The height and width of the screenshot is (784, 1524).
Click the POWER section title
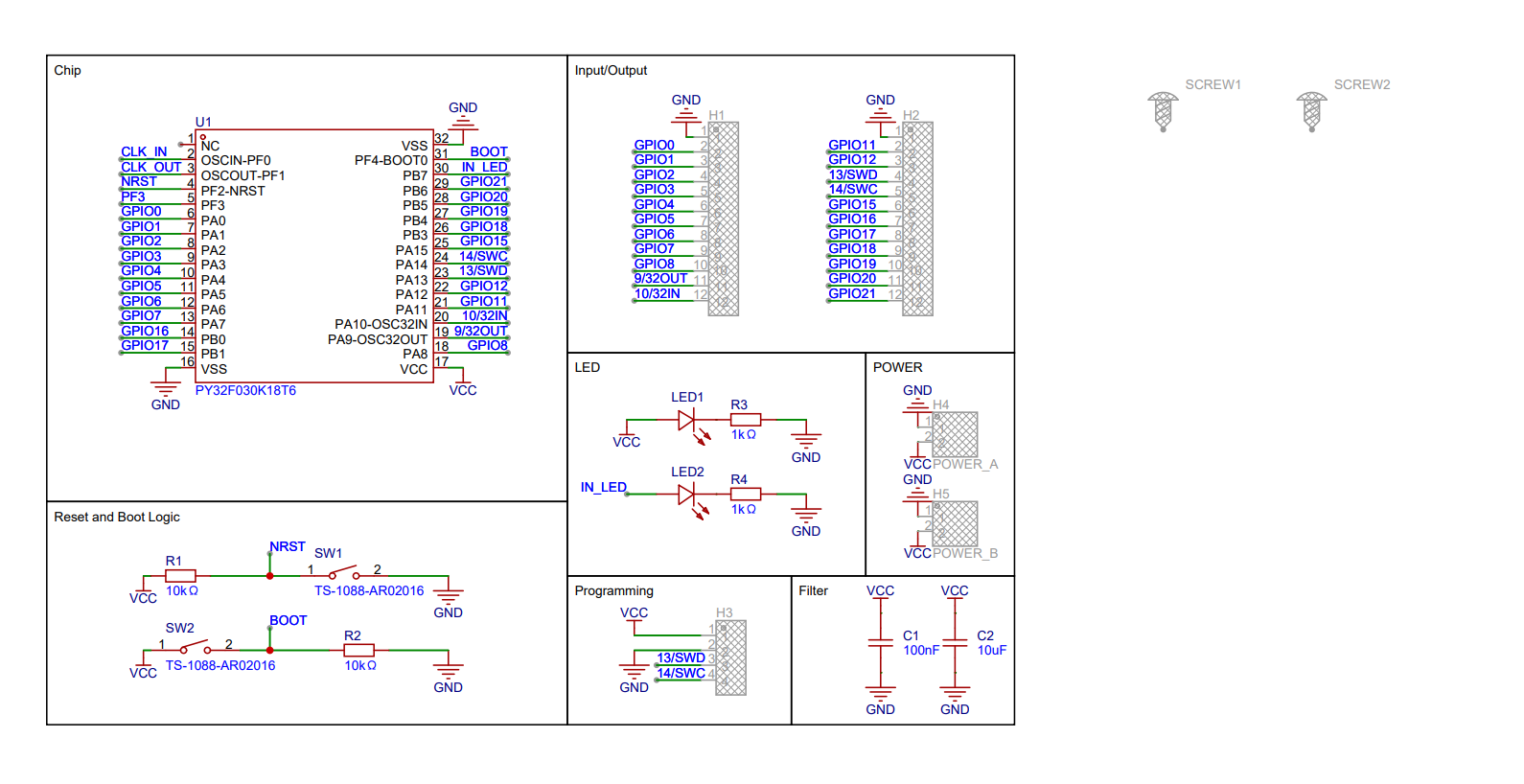click(897, 367)
